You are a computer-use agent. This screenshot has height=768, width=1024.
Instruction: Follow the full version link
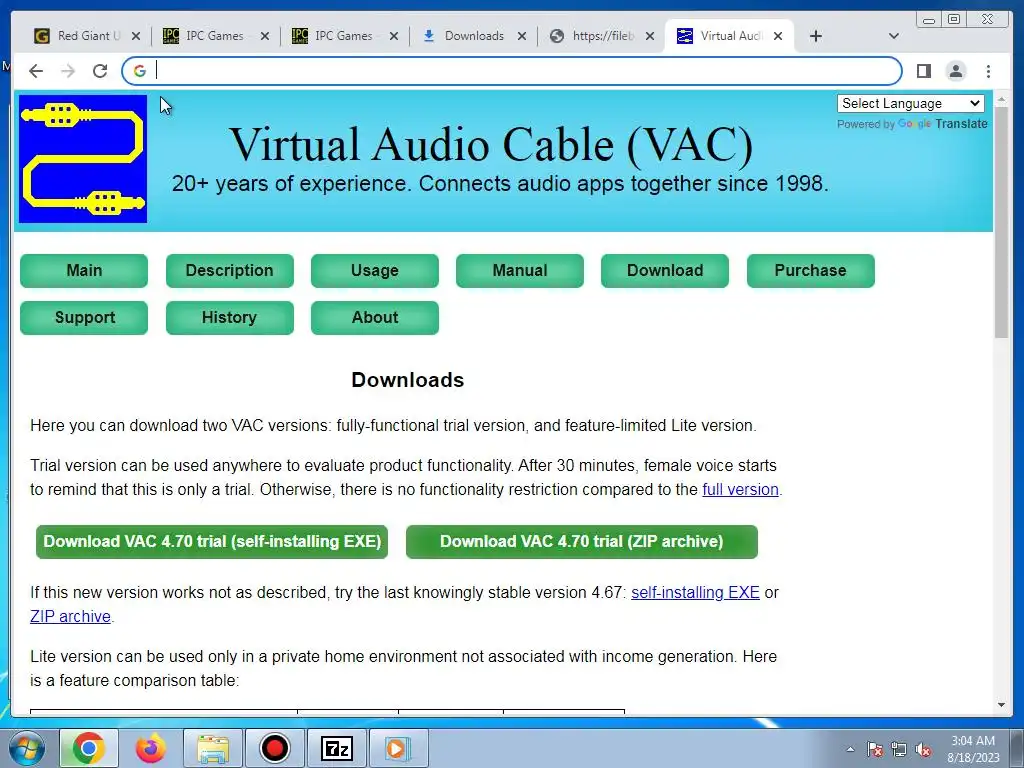coord(740,490)
